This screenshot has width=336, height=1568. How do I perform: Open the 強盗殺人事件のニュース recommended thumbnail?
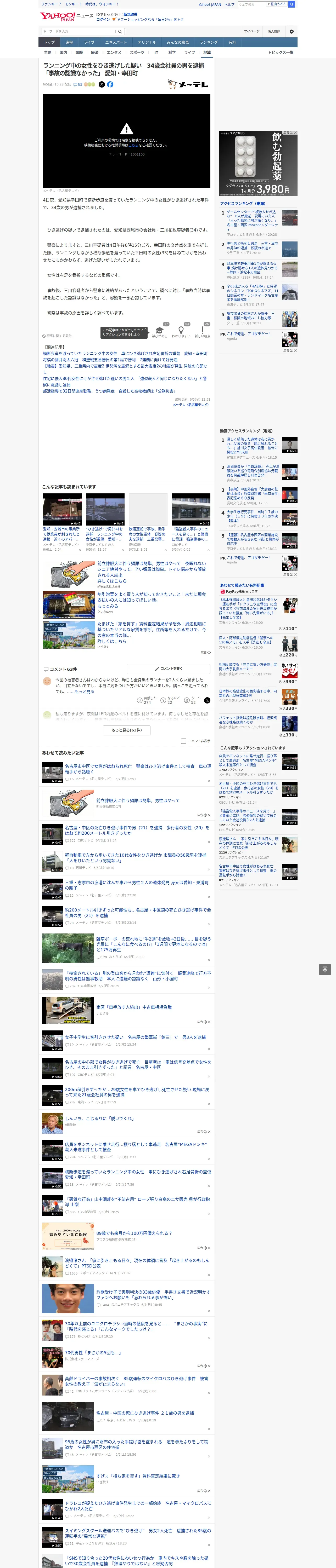[191, 510]
